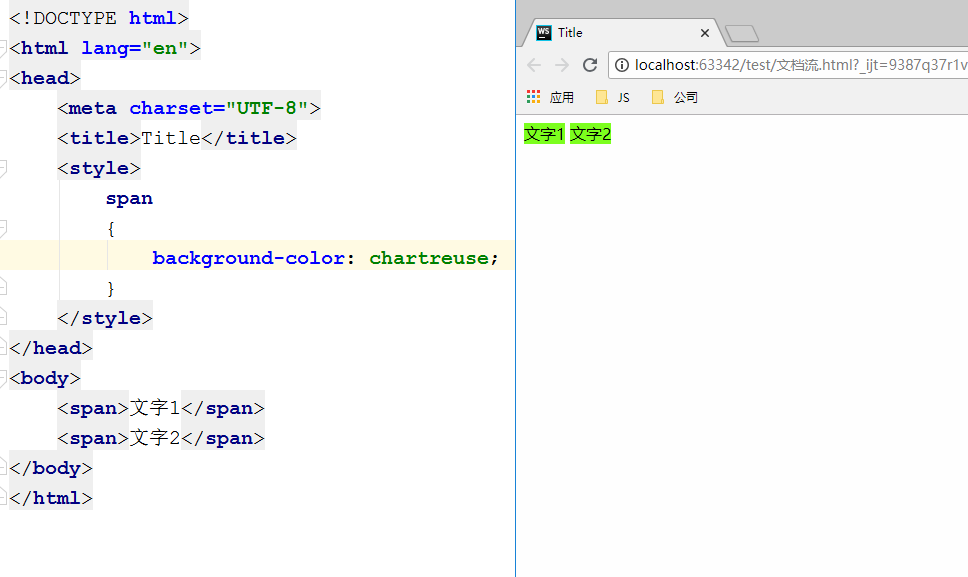This screenshot has height=577, width=968.
Task: Click the browser forward arrow
Action: (562, 65)
